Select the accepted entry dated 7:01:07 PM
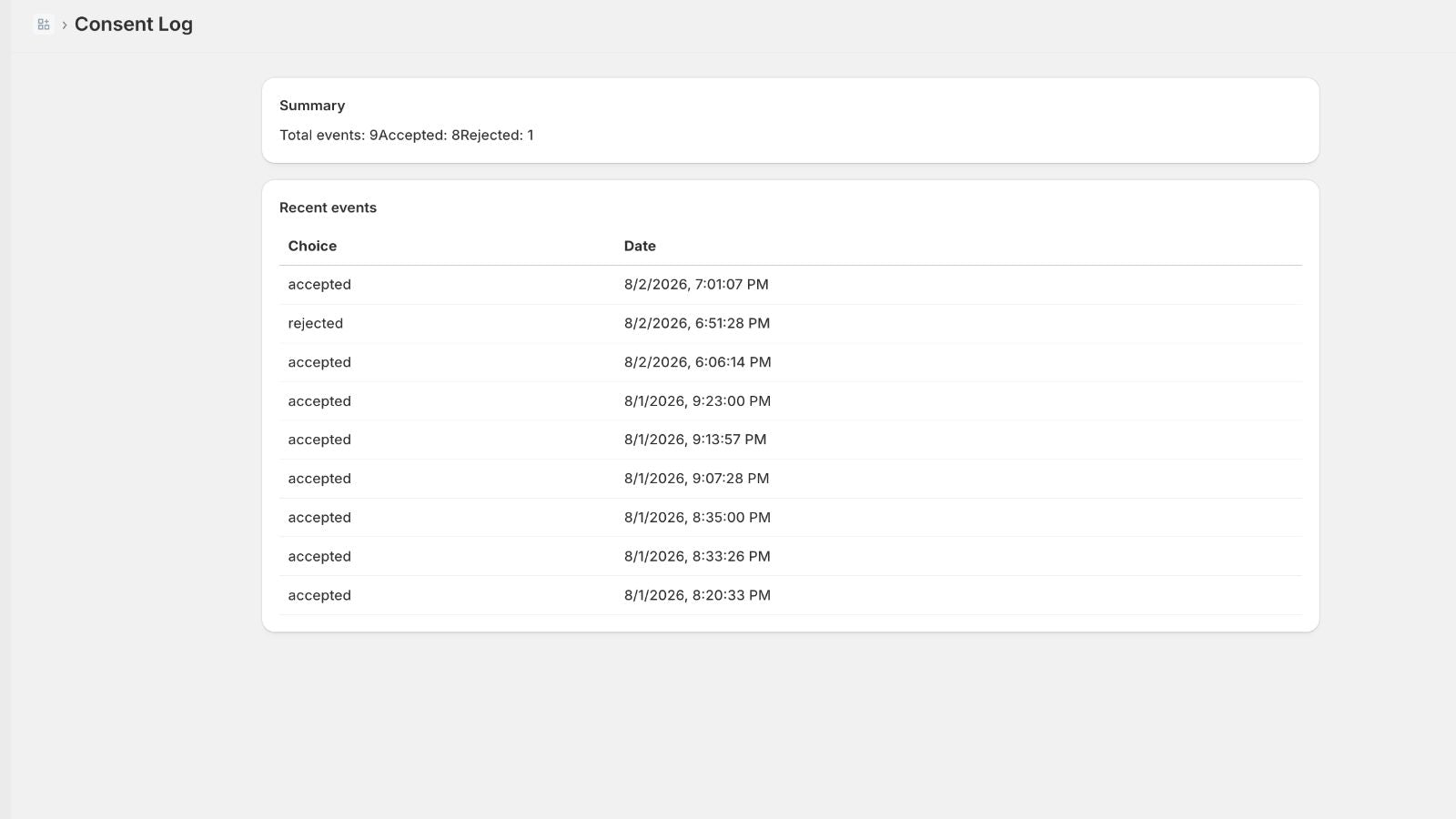This screenshot has height=819, width=1456. coord(319,285)
